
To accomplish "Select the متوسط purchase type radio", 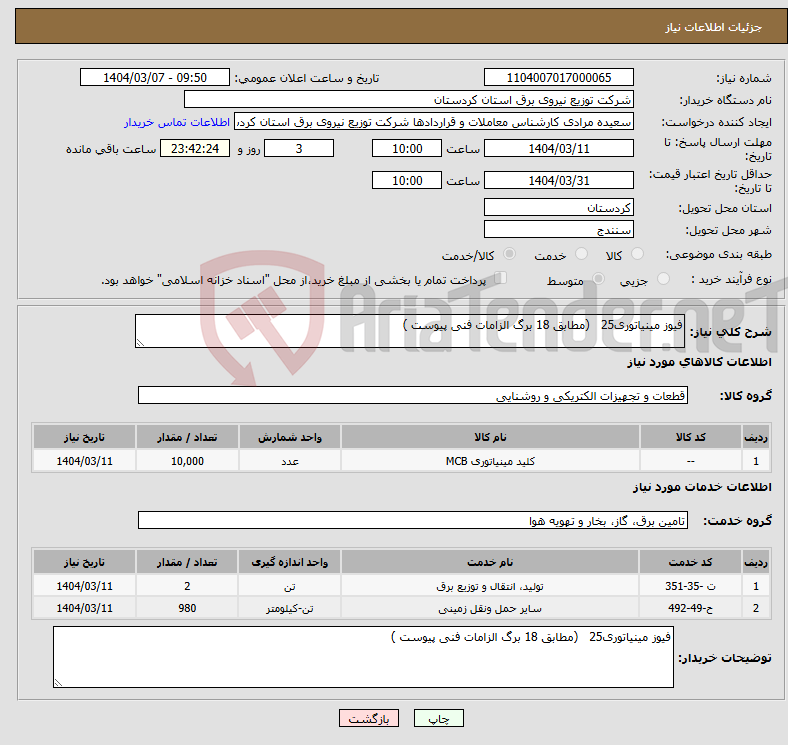I will [599, 278].
